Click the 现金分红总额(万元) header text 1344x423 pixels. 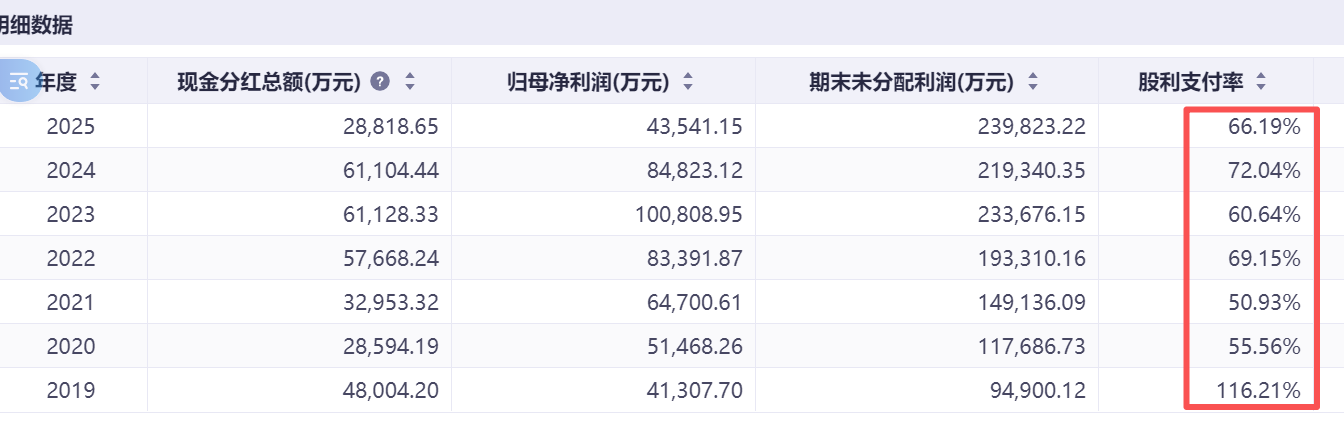click(x=268, y=82)
